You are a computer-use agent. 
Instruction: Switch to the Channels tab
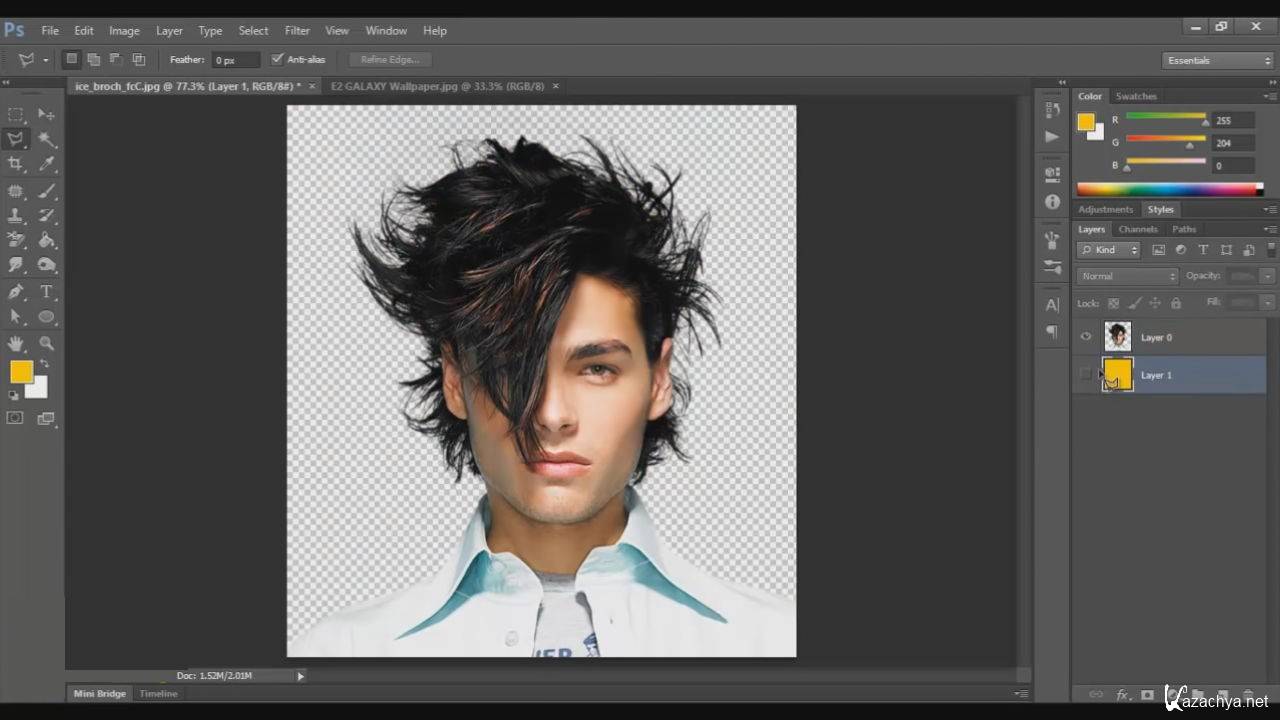[x=1138, y=229]
